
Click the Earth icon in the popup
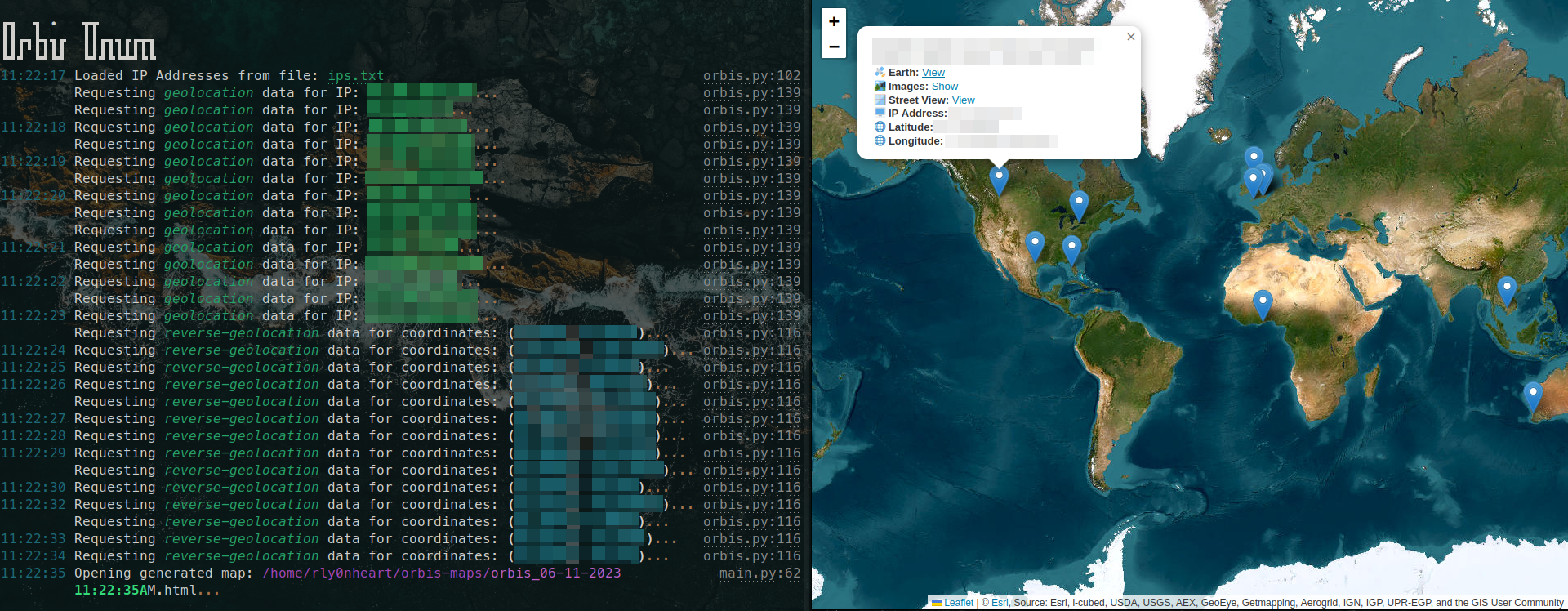(x=880, y=73)
